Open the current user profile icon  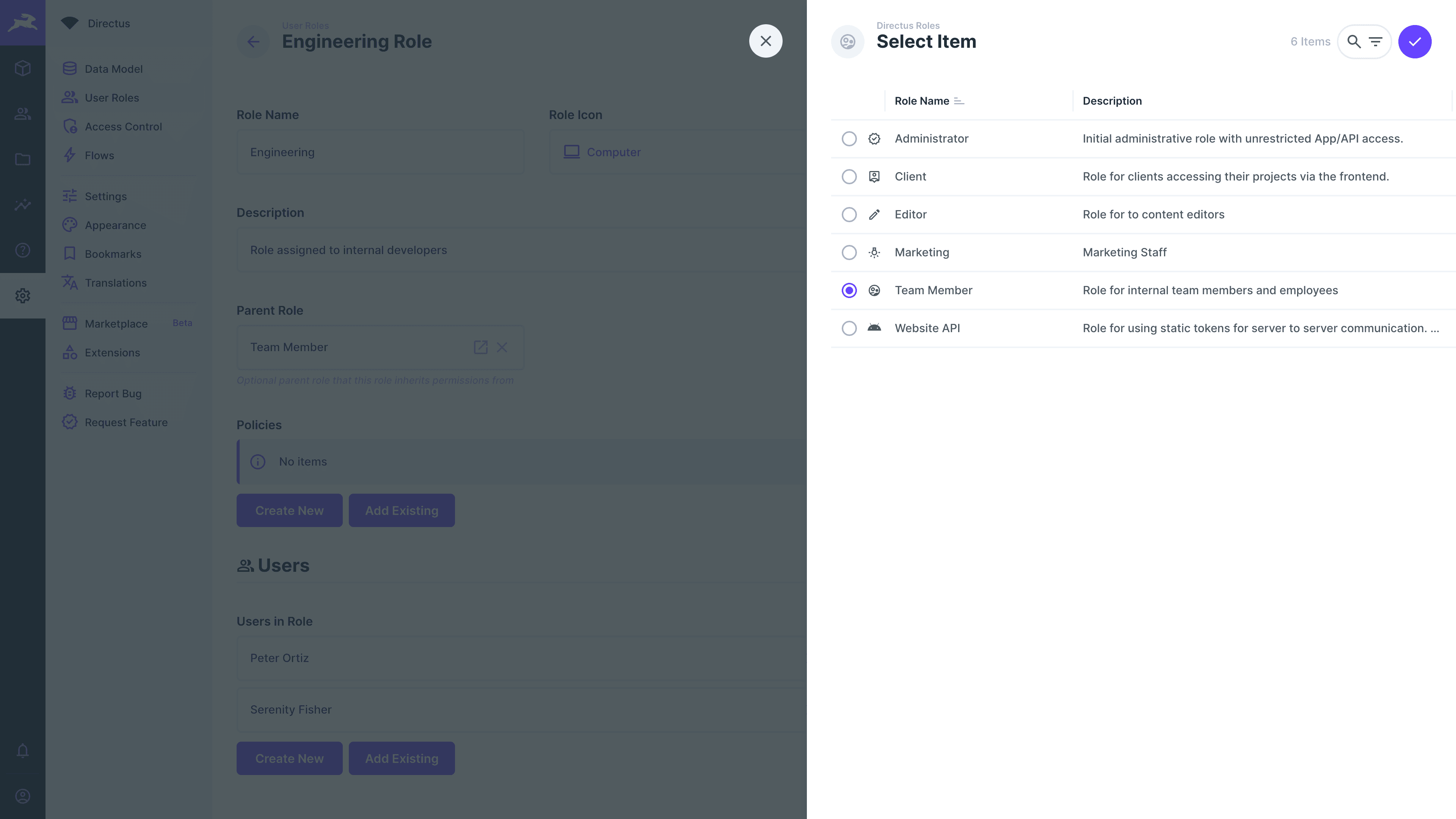coord(23,796)
